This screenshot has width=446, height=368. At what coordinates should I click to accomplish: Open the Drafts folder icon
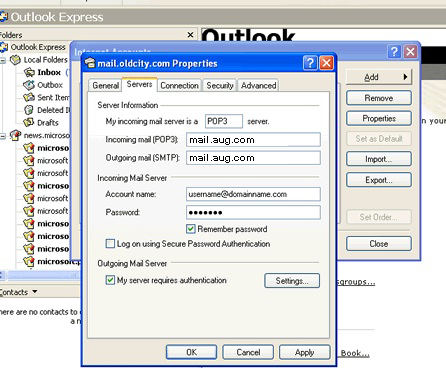[x=29, y=122]
